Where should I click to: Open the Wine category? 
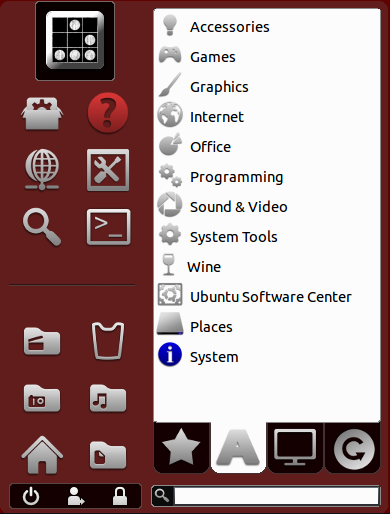click(x=267, y=267)
